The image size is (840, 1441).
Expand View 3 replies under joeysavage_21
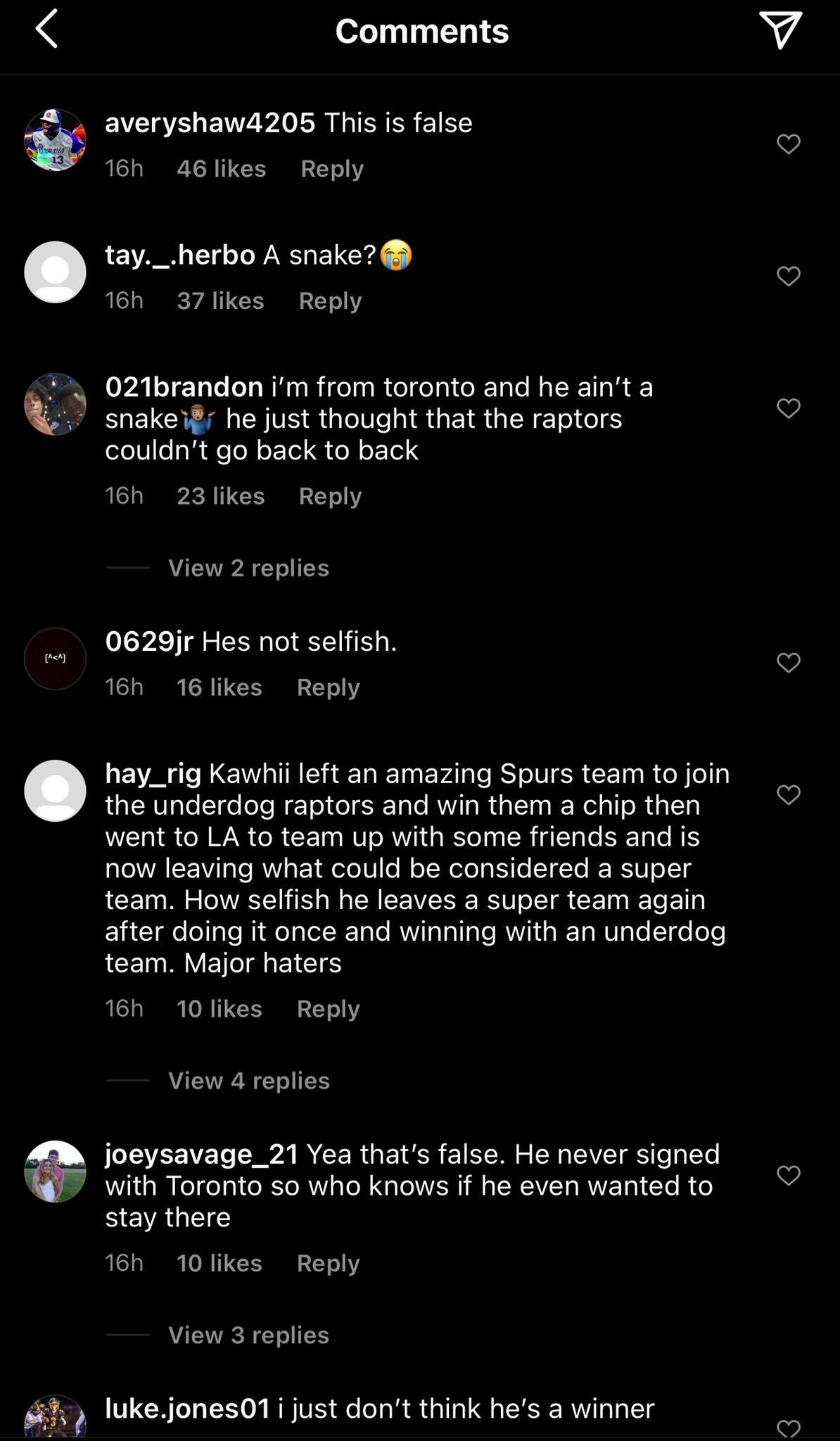[248, 1334]
